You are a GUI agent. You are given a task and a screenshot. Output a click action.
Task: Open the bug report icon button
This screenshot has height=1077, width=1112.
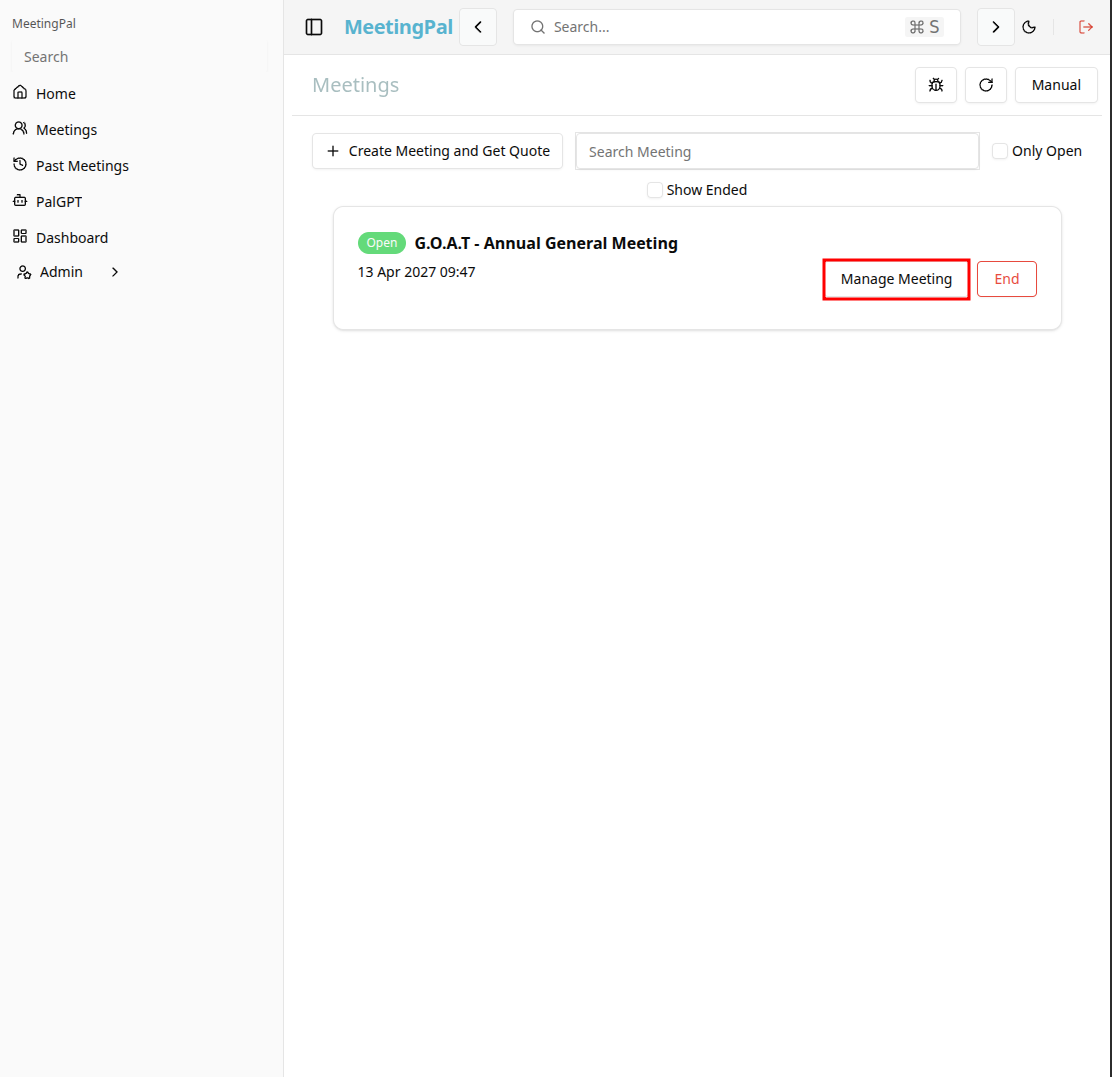935,85
